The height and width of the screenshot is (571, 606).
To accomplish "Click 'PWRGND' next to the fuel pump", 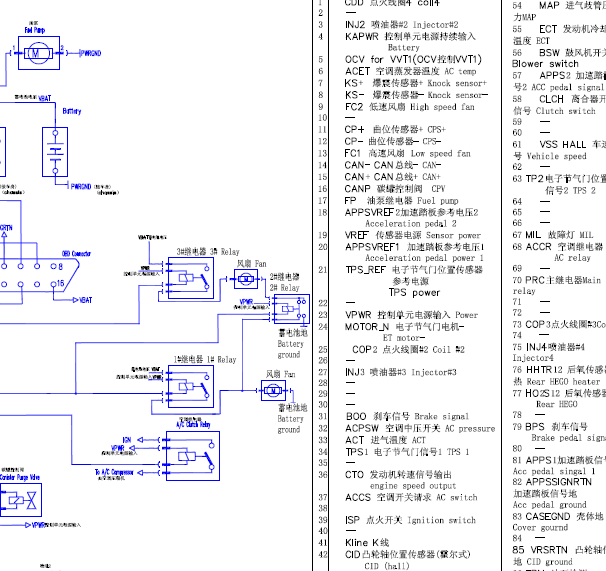I will tap(90, 53).
